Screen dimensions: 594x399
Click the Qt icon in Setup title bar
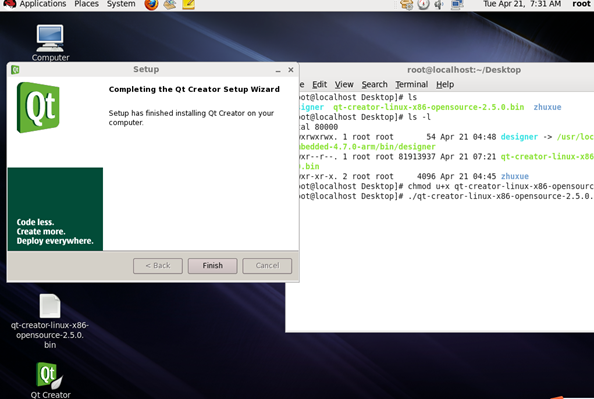pos(15,70)
